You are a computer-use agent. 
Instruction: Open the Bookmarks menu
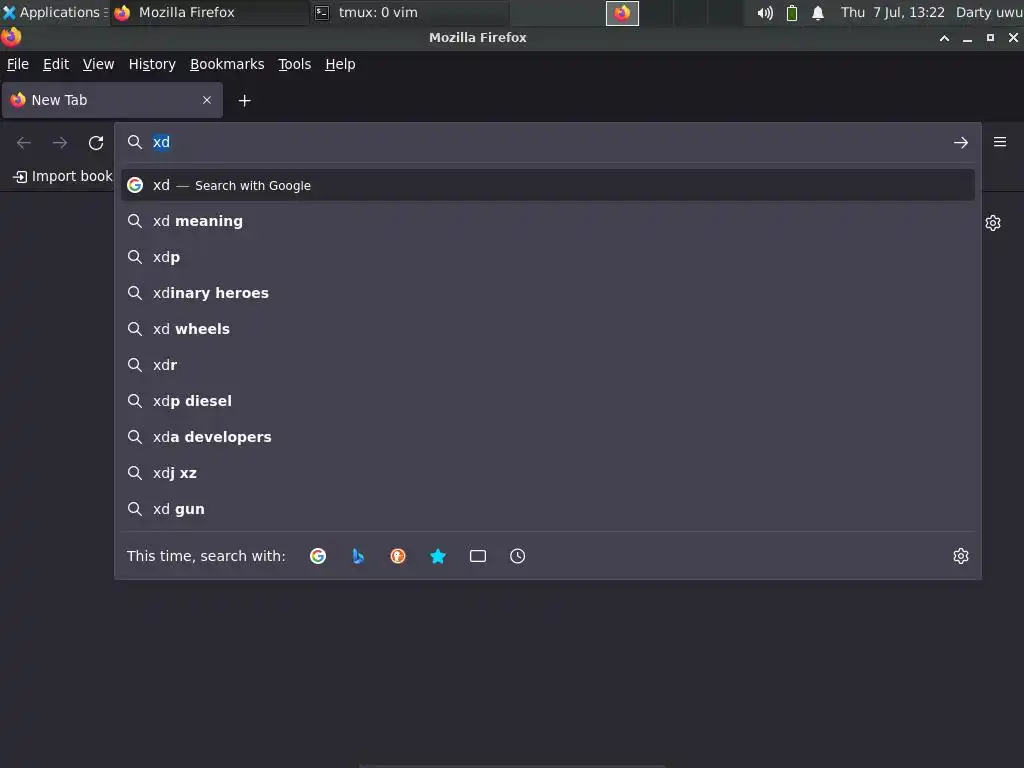pyautogui.click(x=227, y=64)
